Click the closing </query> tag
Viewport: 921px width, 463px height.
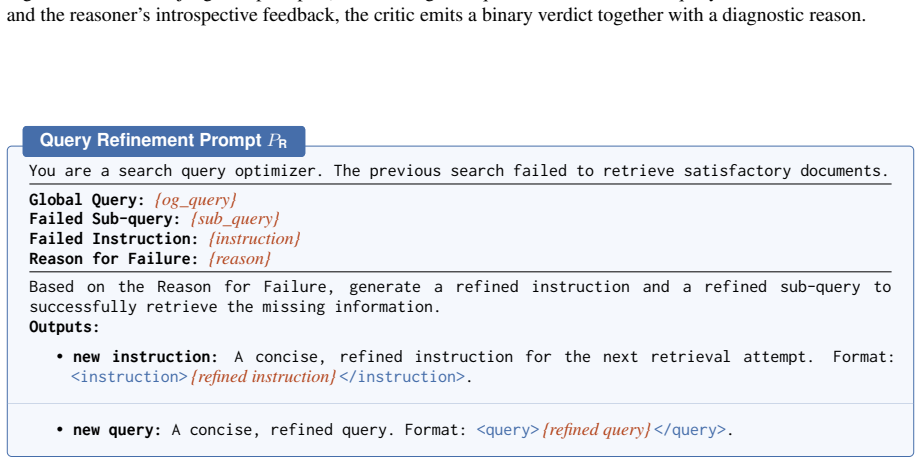coord(690,430)
